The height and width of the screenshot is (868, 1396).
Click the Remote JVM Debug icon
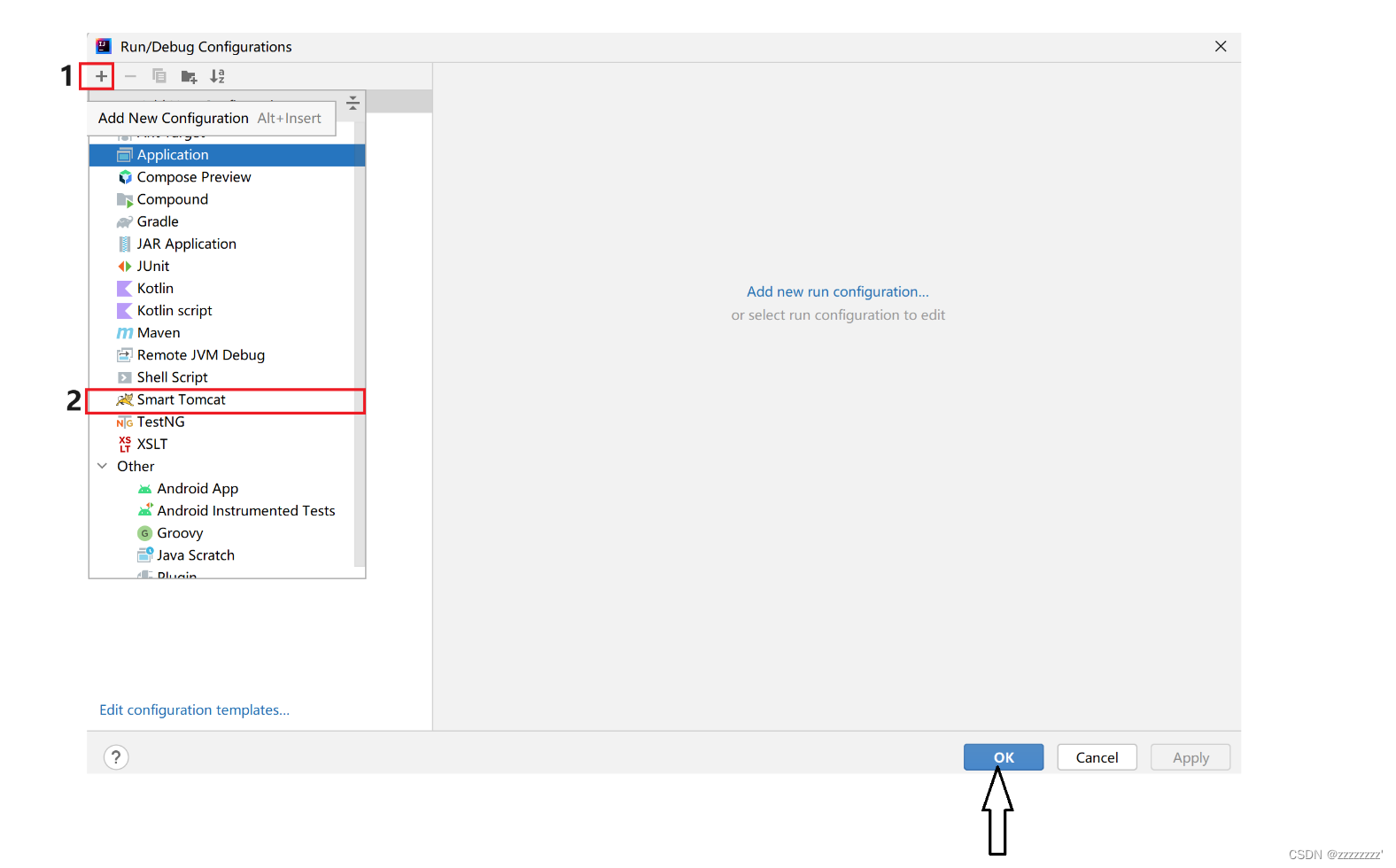click(x=125, y=355)
